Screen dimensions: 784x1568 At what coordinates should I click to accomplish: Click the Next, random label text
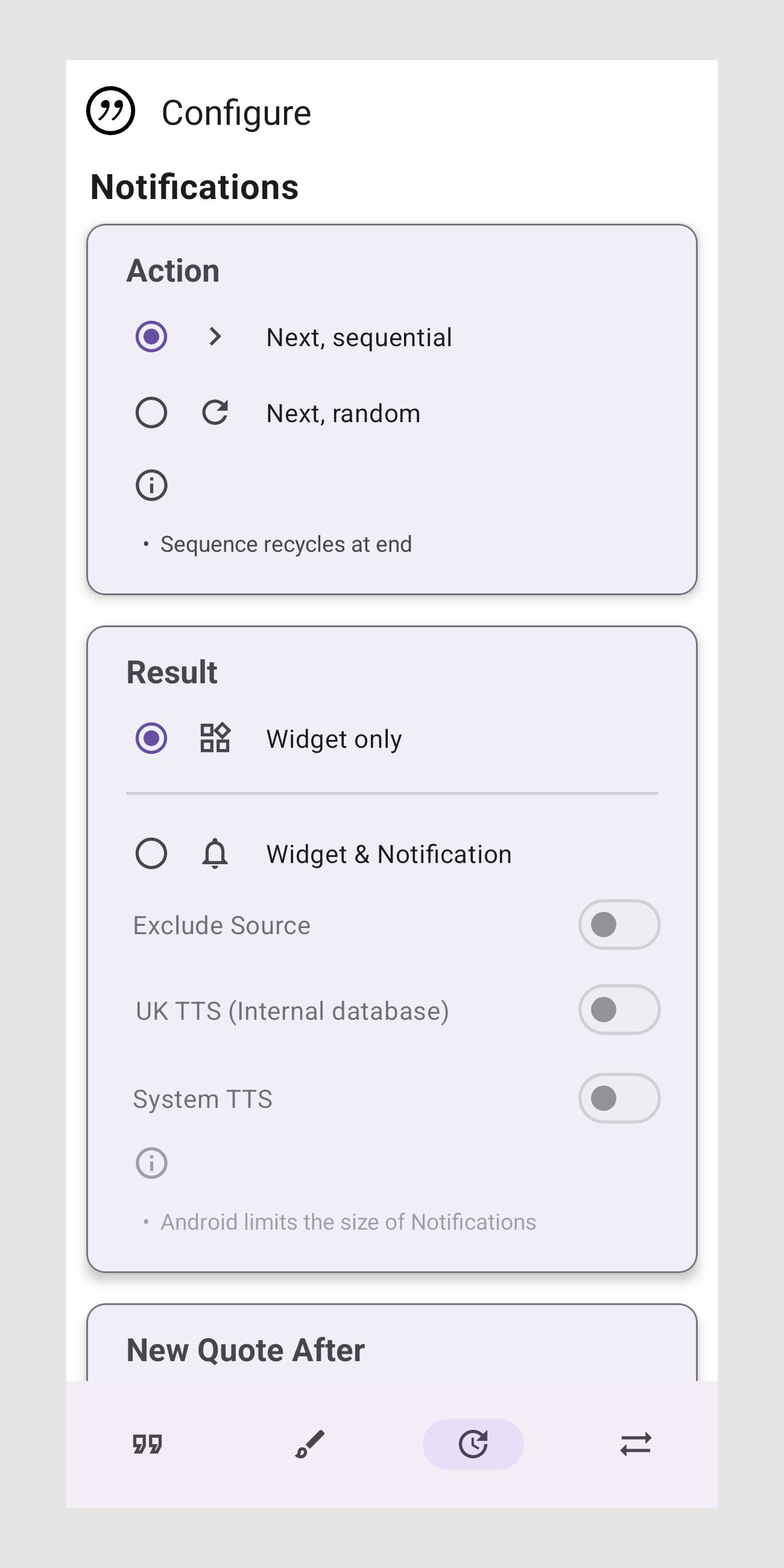[343, 414]
